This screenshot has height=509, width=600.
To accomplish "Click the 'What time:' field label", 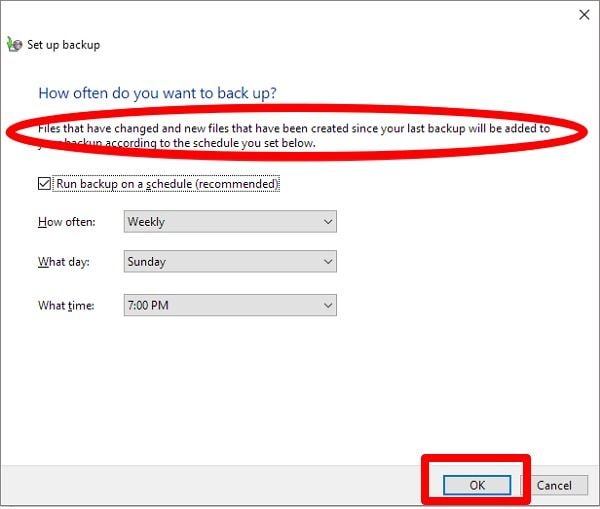I will pyautogui.click(x=65, y=305).
